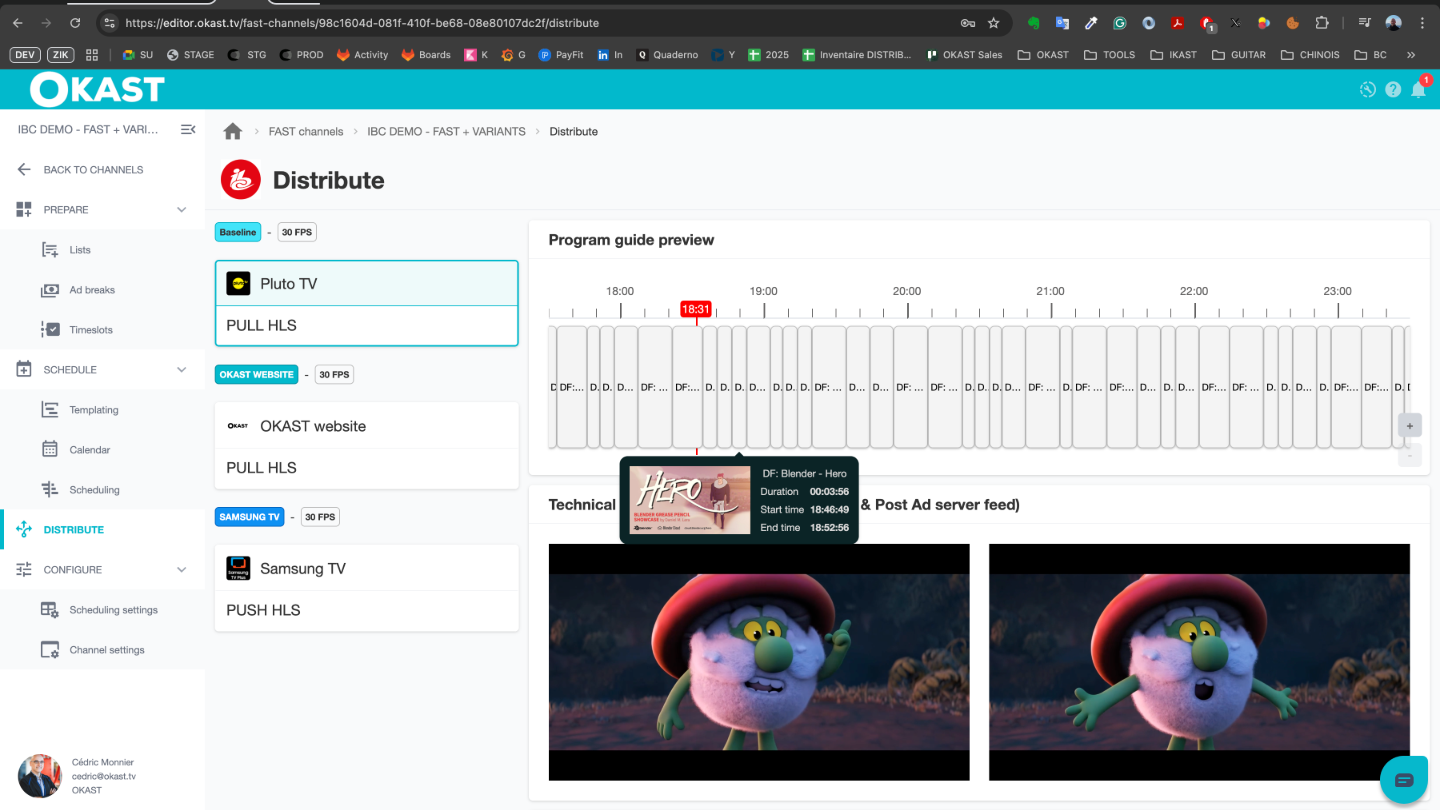Open Ad breaks in the sidebar

click(x=92, y=290)
